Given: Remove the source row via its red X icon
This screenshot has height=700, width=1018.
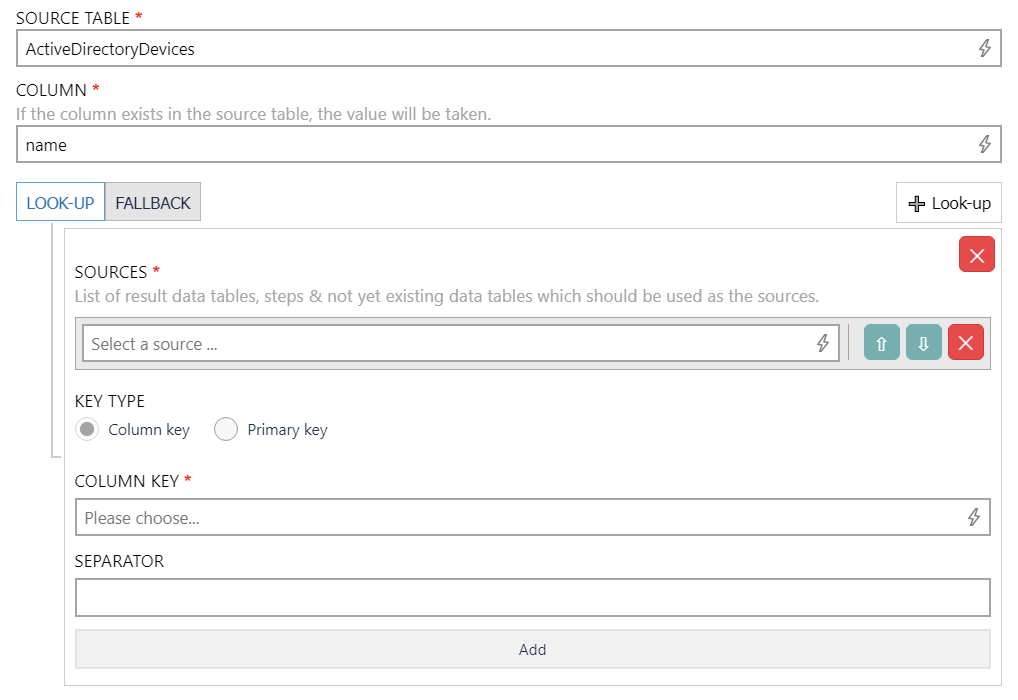Looking at the screenshot, I should click(x=964, y=342).
